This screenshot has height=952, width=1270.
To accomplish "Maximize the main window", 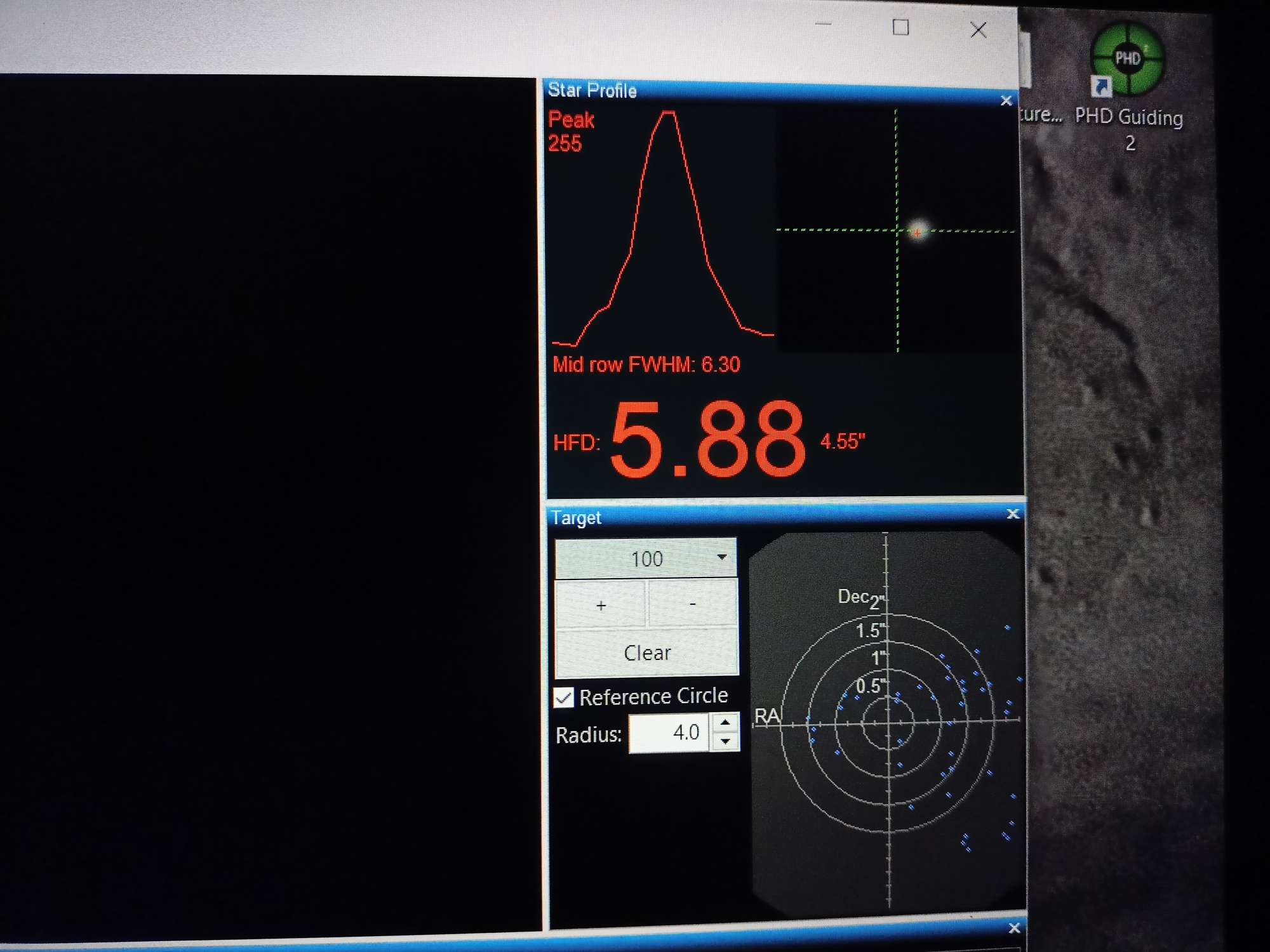I will tap(900, 27).
